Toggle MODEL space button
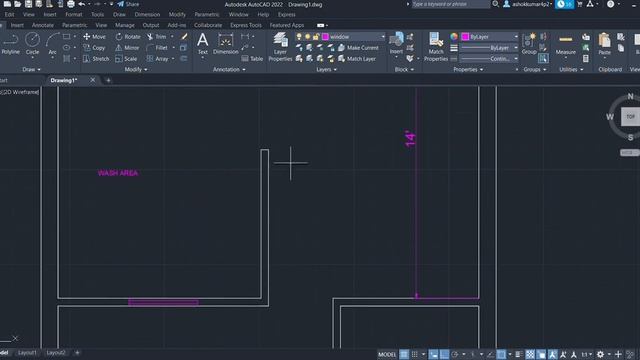Viewport: 640px width, 360px height. pos(387,354)
